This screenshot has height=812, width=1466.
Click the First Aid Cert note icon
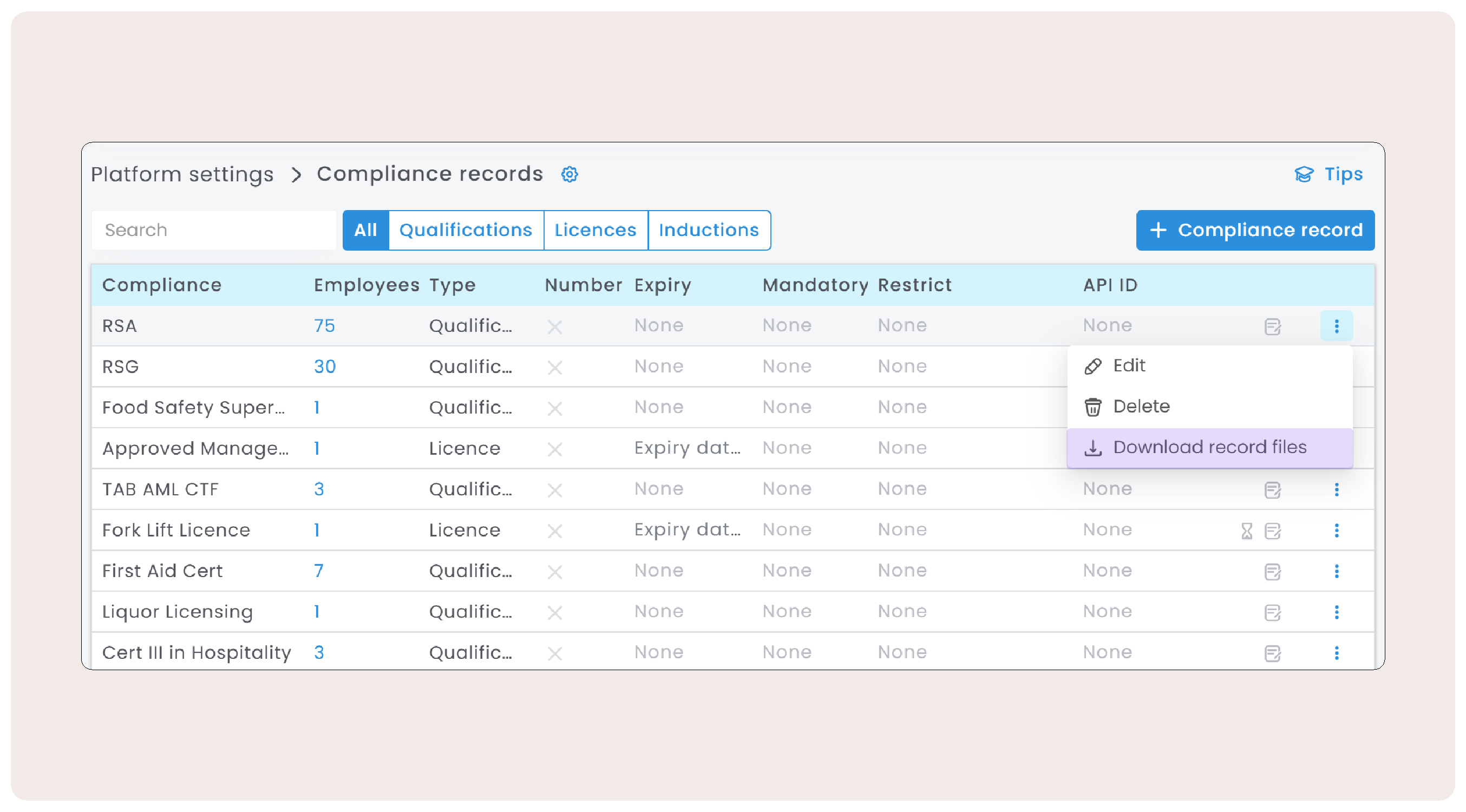(1272, 571)
